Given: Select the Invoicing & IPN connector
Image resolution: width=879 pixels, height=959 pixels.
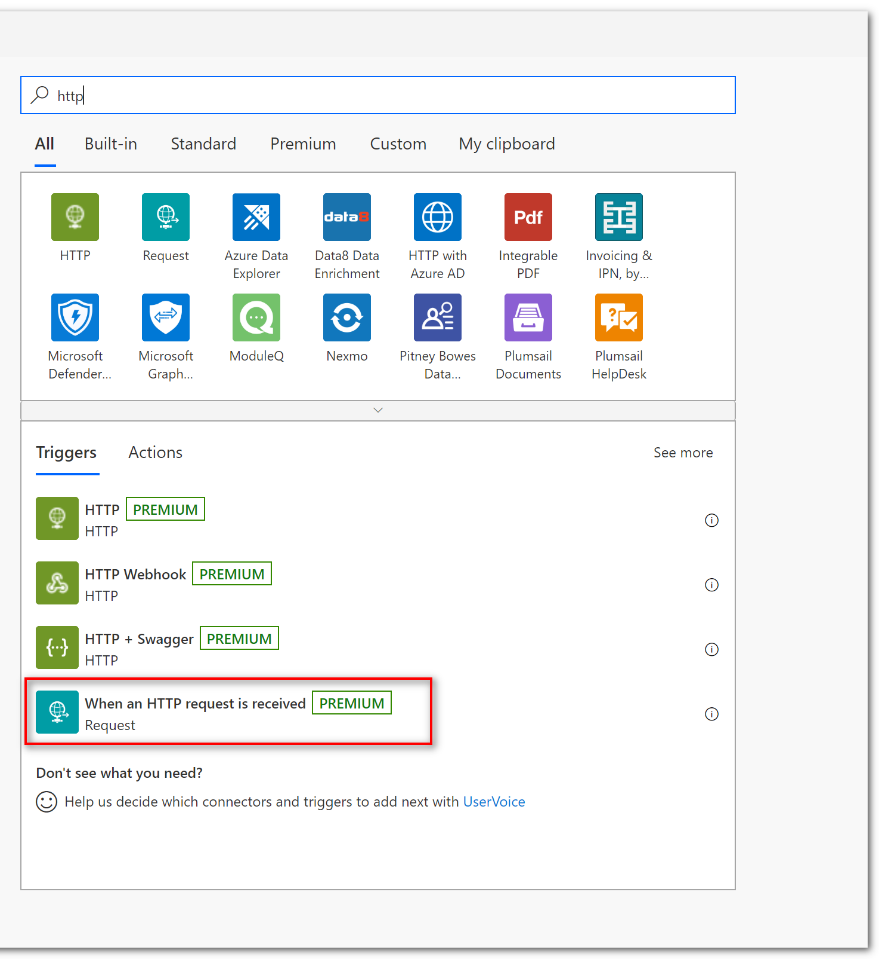Looking at the screenshot, I should click(618, 217).
